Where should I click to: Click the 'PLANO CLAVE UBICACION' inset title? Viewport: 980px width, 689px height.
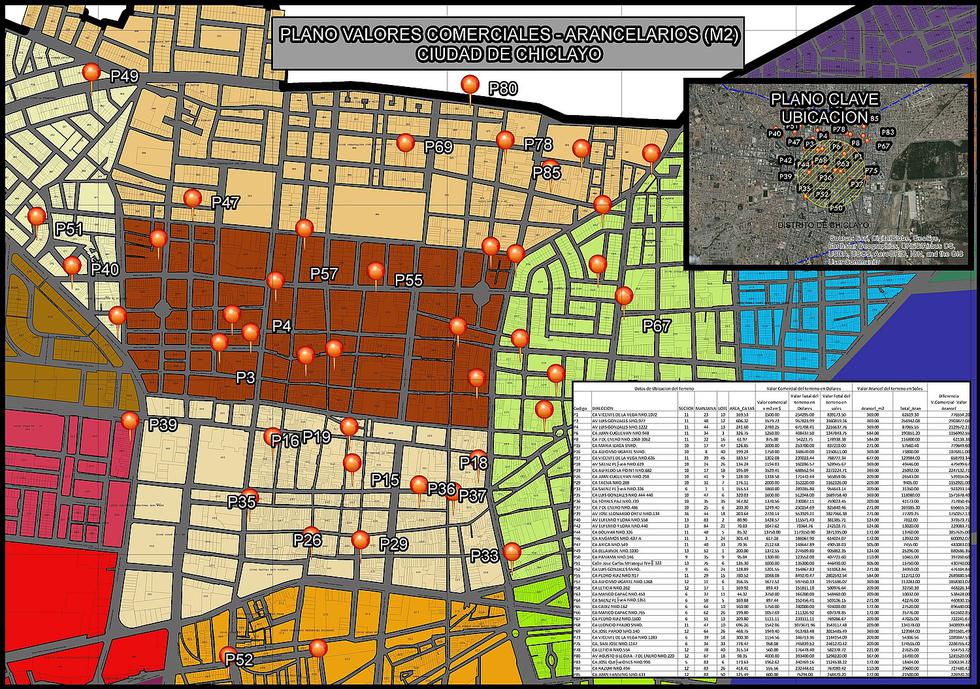click(x=825, y=108)
